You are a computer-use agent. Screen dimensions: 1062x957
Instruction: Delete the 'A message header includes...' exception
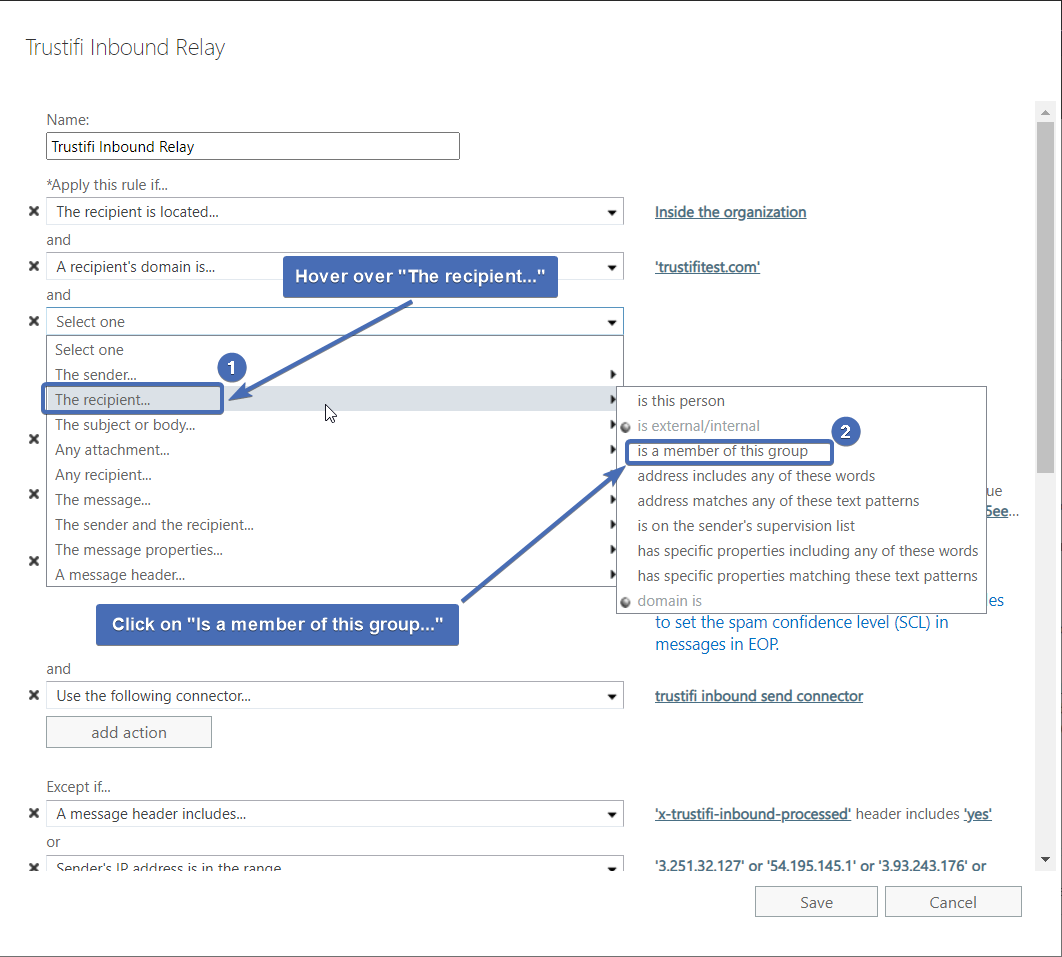point(34,813)
